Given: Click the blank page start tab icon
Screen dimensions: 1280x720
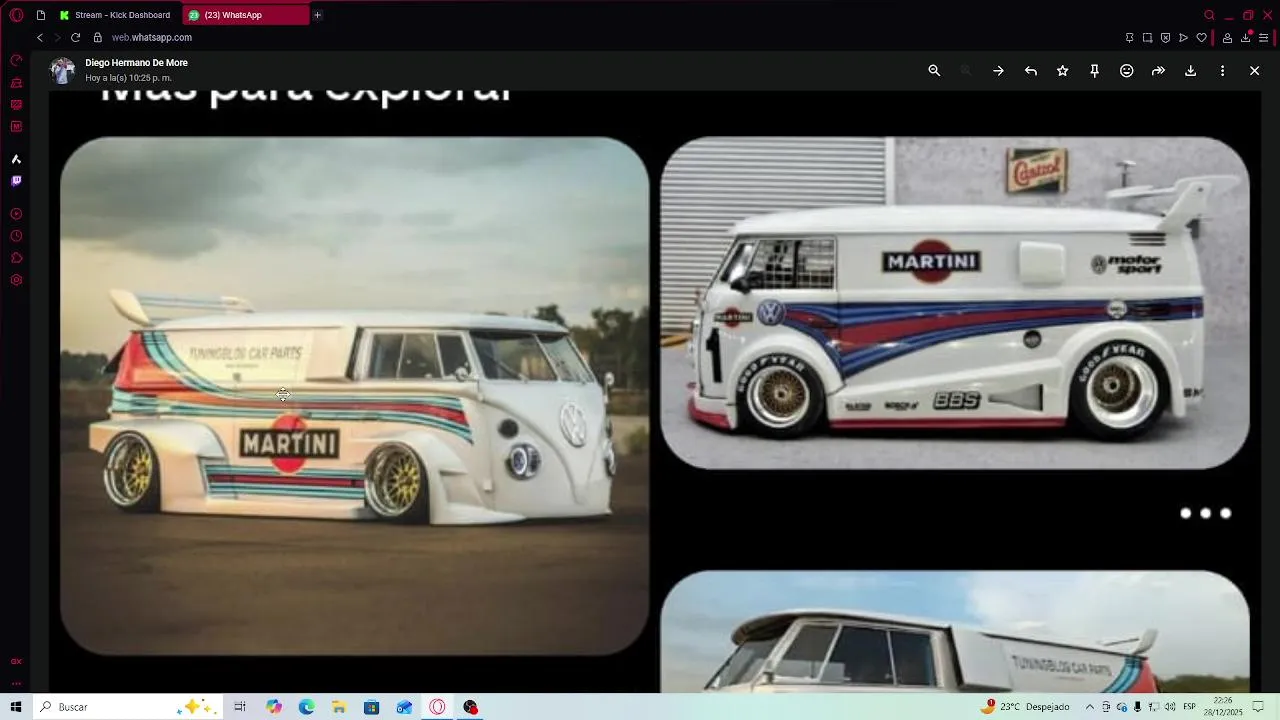Looking at the screenshot, I should coord(41,15).
